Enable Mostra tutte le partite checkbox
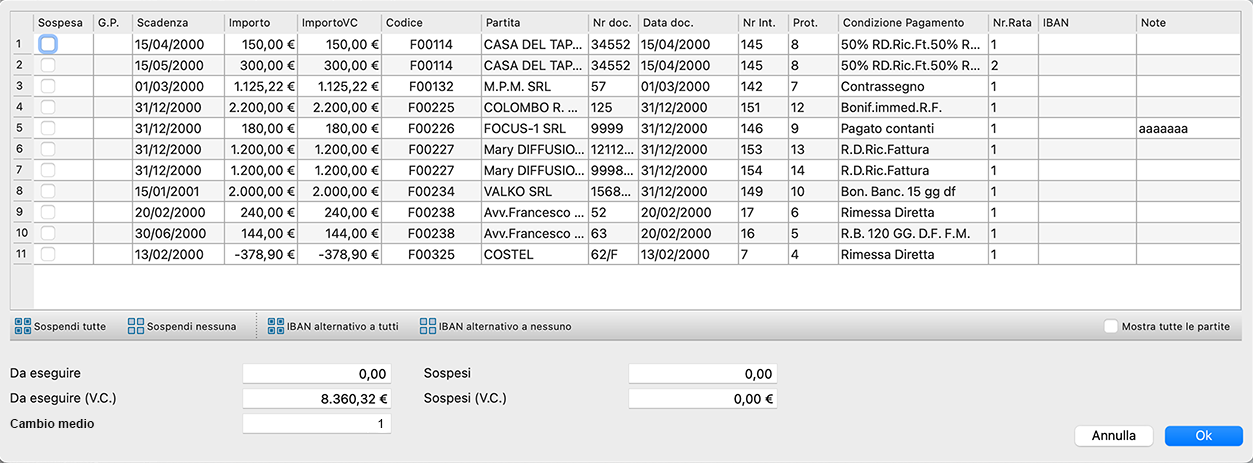 tap(1110, 326)
